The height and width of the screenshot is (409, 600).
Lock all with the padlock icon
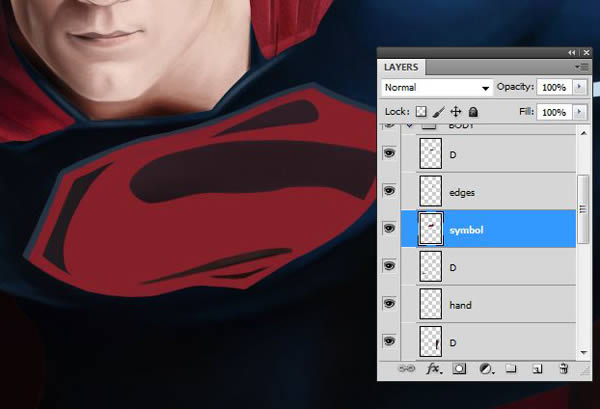tap(473, 112)
